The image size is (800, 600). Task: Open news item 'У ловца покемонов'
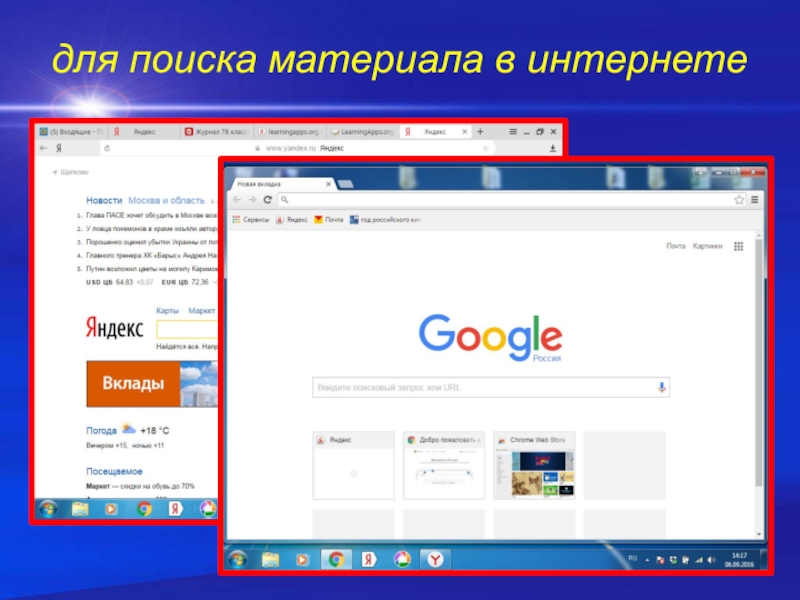click(x=152, y=229)
